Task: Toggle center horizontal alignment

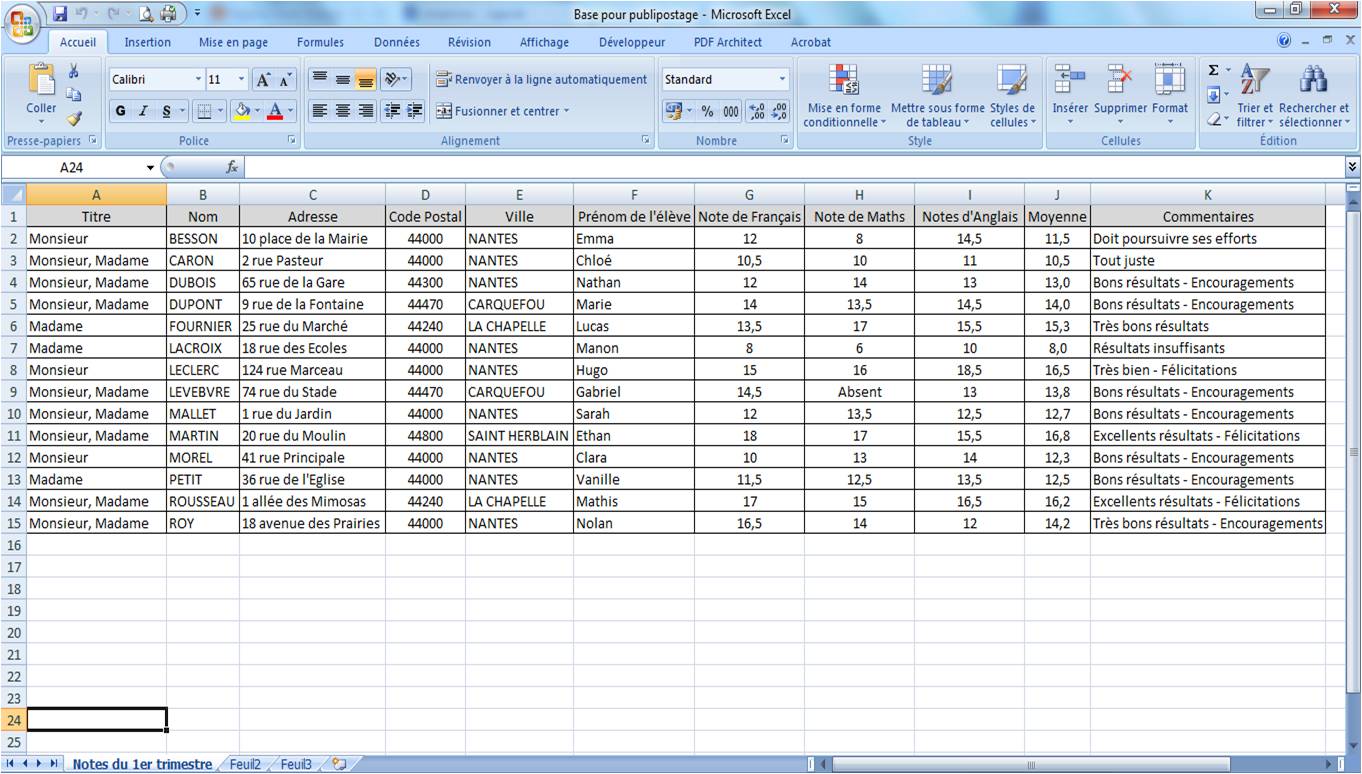Action: pyautogui.click(x=343, y=111)
